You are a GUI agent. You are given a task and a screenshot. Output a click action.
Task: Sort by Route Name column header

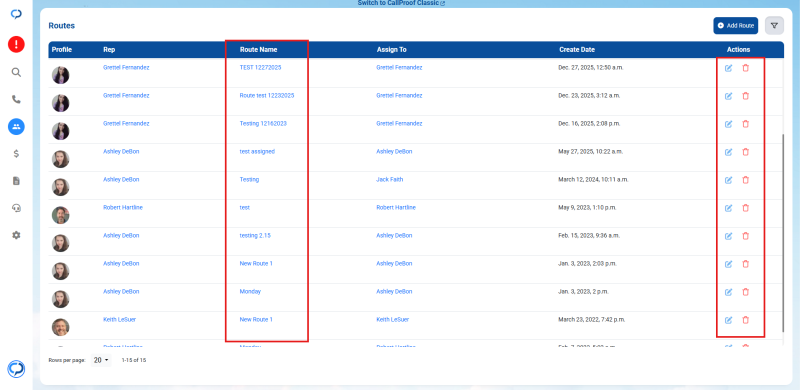tap(259, 50)
